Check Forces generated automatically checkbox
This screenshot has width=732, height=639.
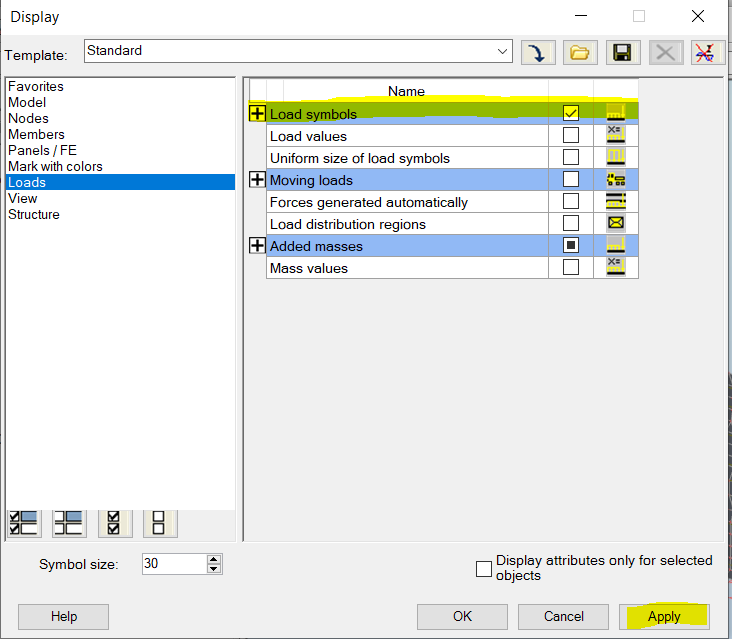tap(570, 201)
